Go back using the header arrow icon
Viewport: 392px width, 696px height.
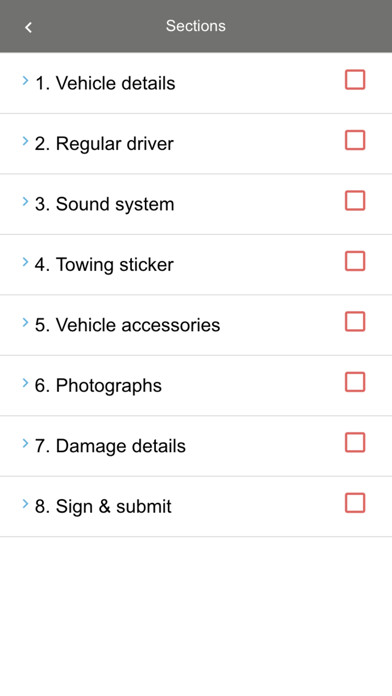(28, 27)
